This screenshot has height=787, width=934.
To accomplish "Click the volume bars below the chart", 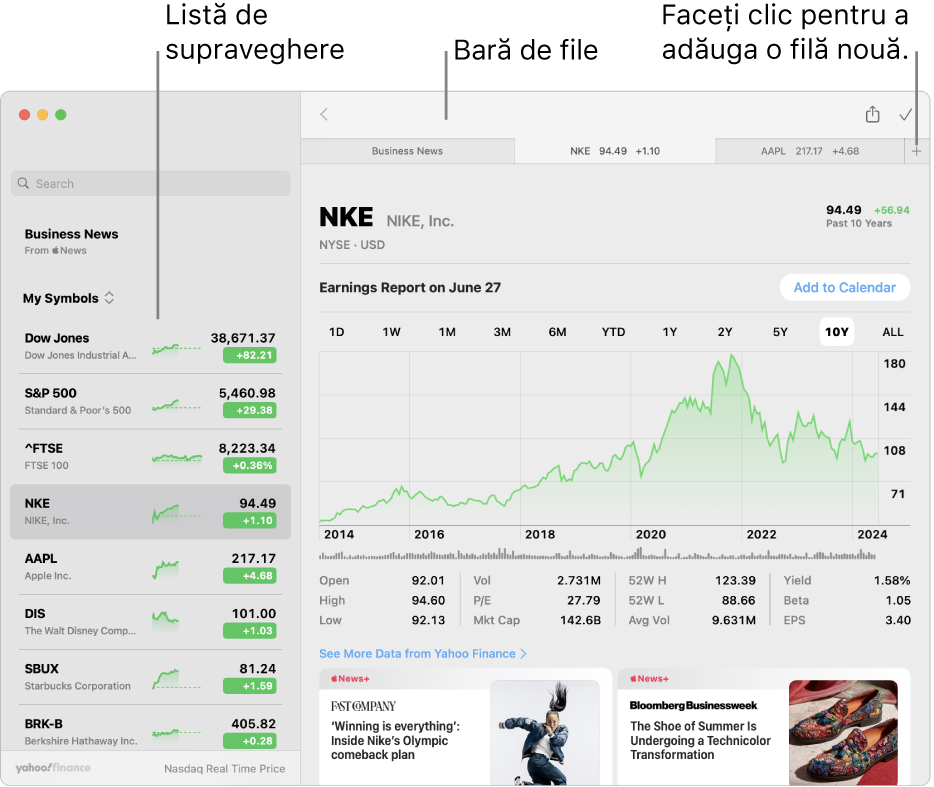I will (x=597, y=554).
